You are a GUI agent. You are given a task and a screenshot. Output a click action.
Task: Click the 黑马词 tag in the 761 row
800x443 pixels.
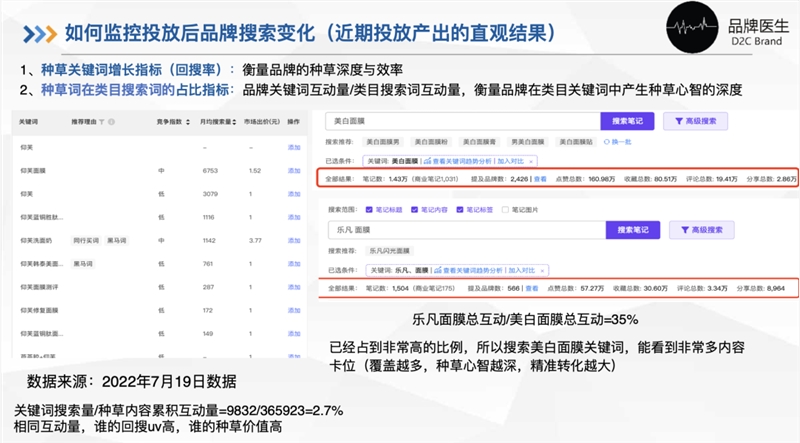click(82, 264)
